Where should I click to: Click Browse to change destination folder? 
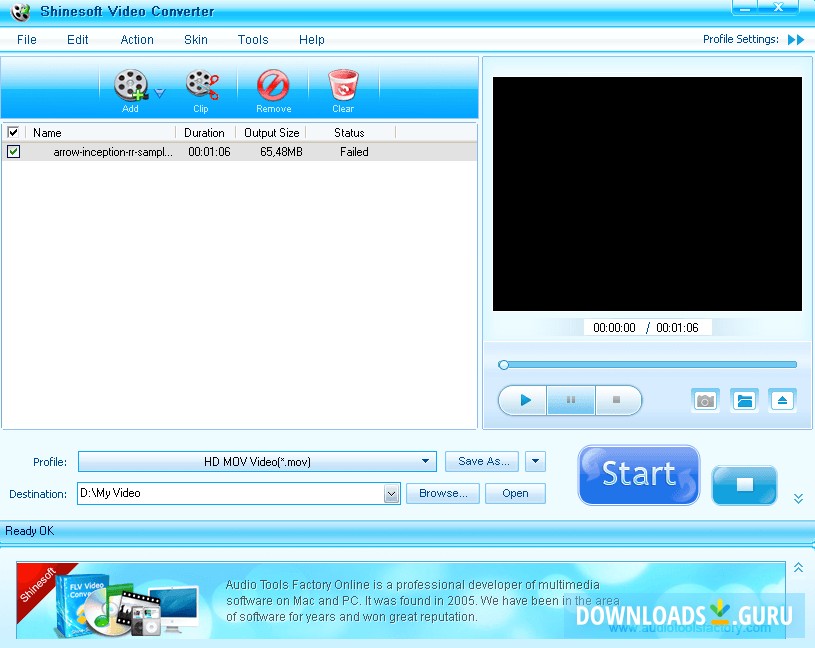coord(442,493)
